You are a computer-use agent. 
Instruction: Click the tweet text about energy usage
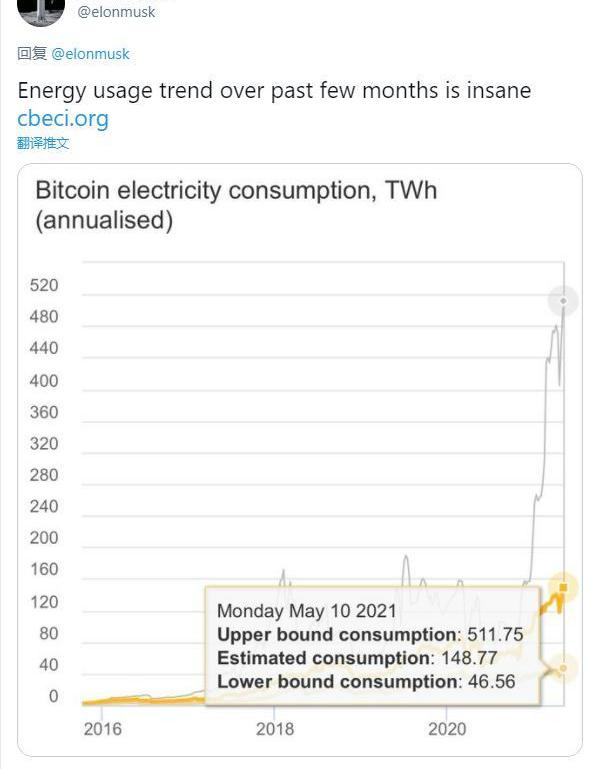[x=274, y=91]
